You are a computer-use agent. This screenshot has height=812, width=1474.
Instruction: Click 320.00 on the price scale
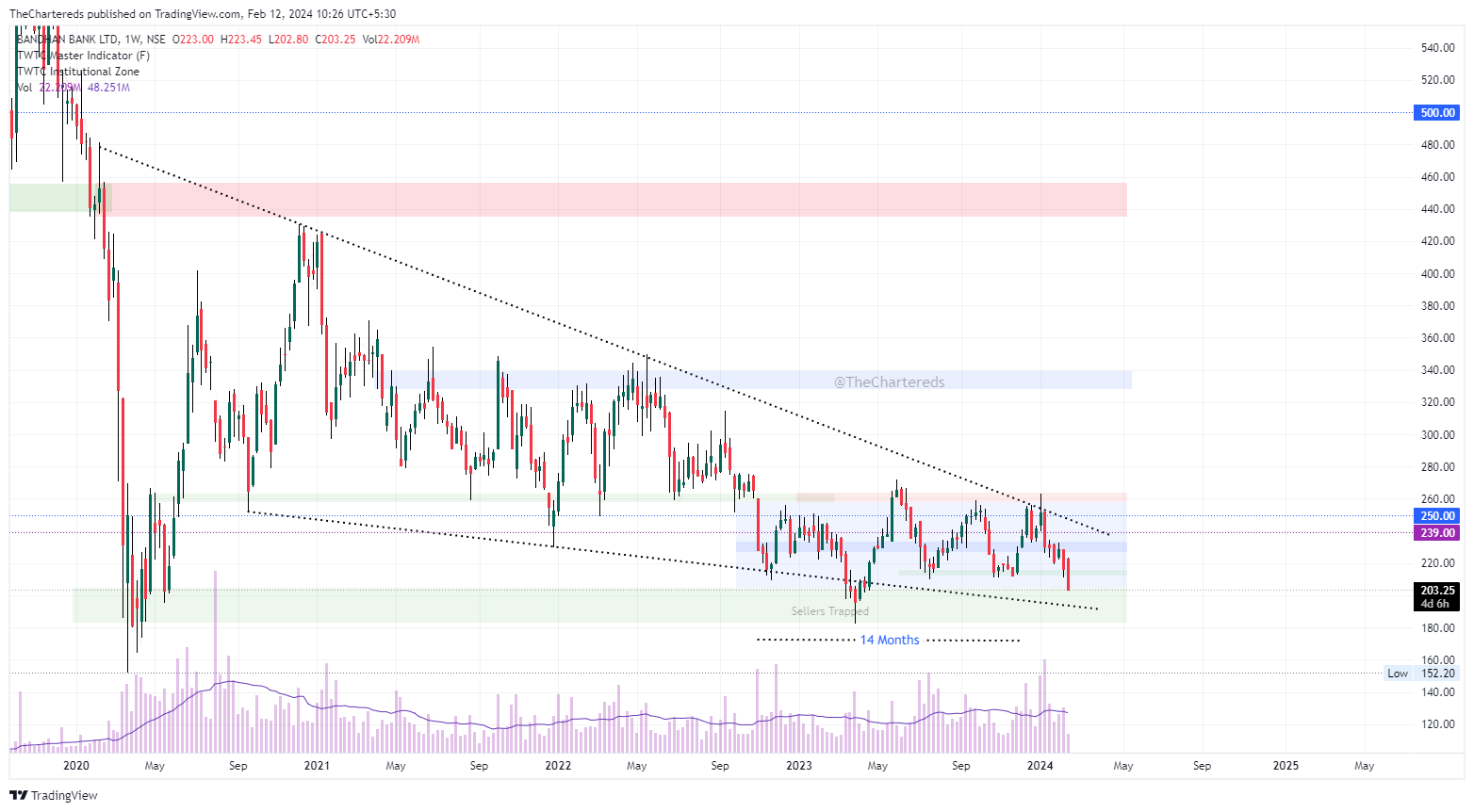click(x=1437, y=402)
